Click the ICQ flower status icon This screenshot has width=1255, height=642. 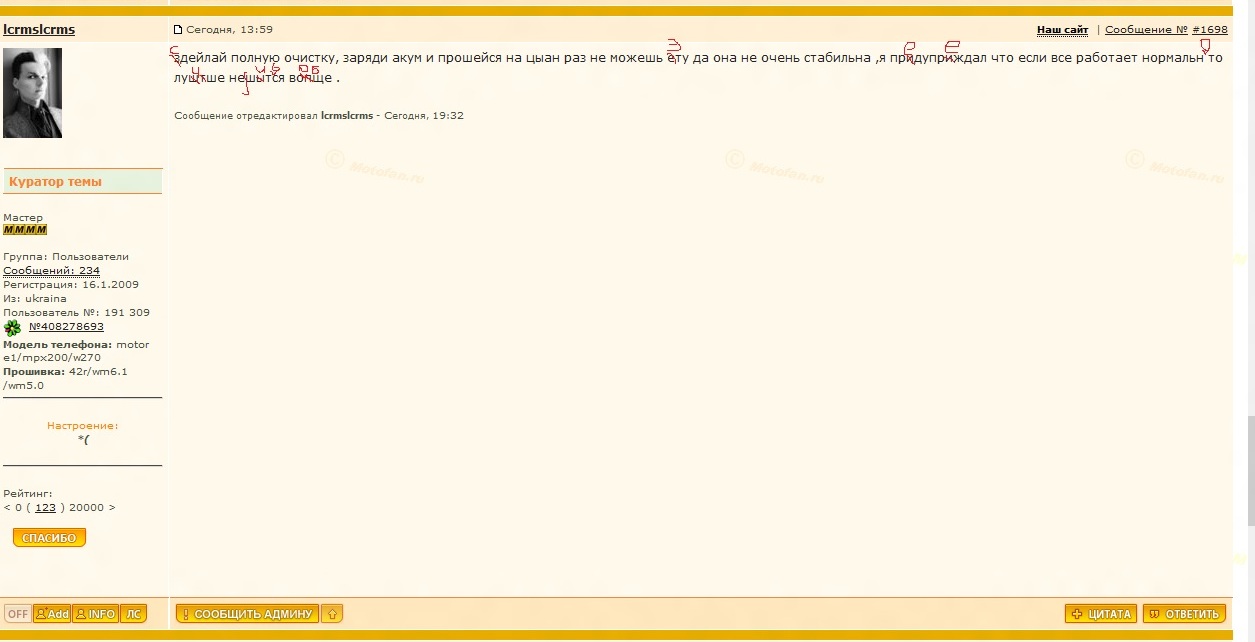pyautogui.click(x=13, y=327)
